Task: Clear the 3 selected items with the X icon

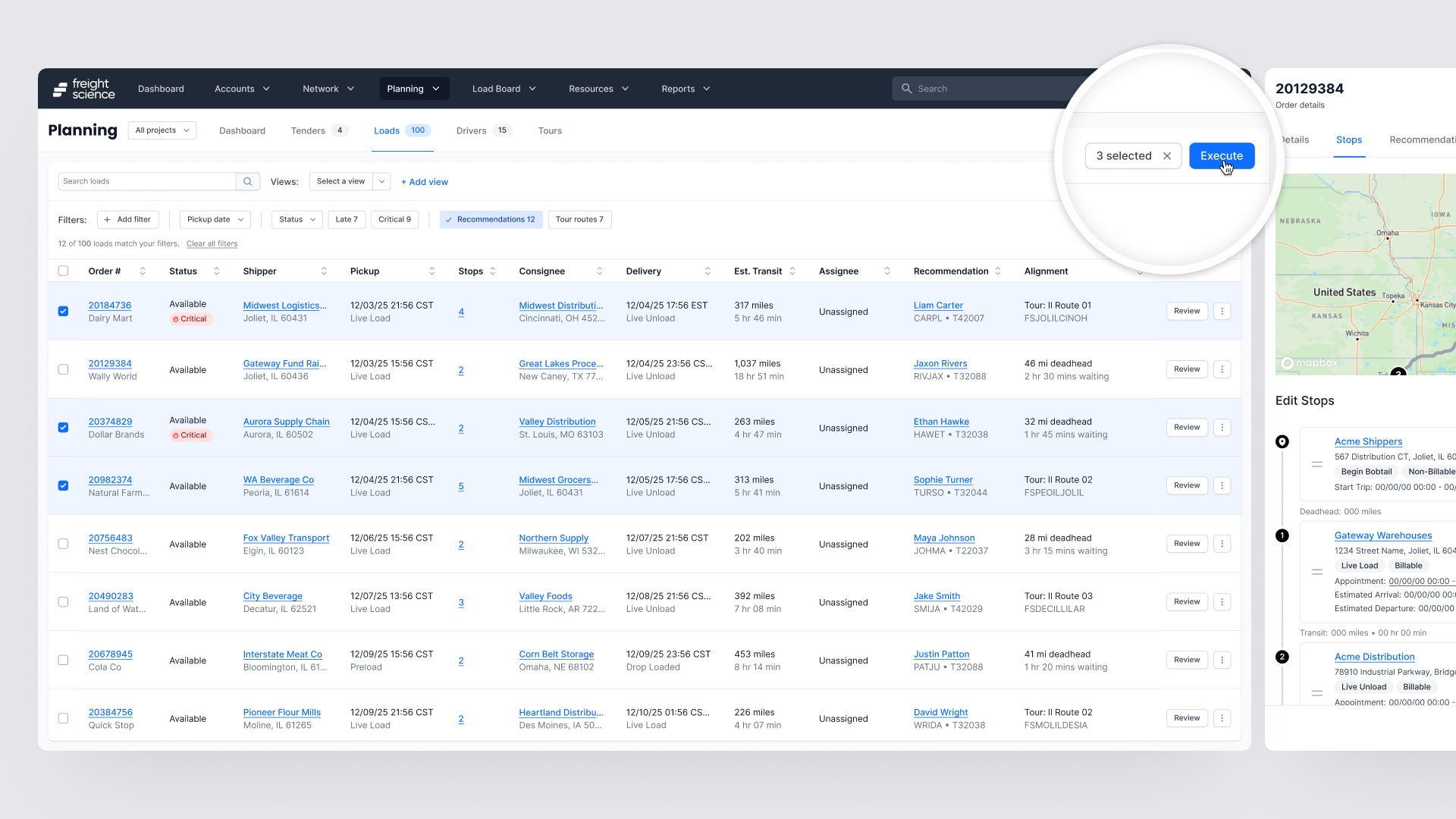Action: click(x=1167, y=156)
